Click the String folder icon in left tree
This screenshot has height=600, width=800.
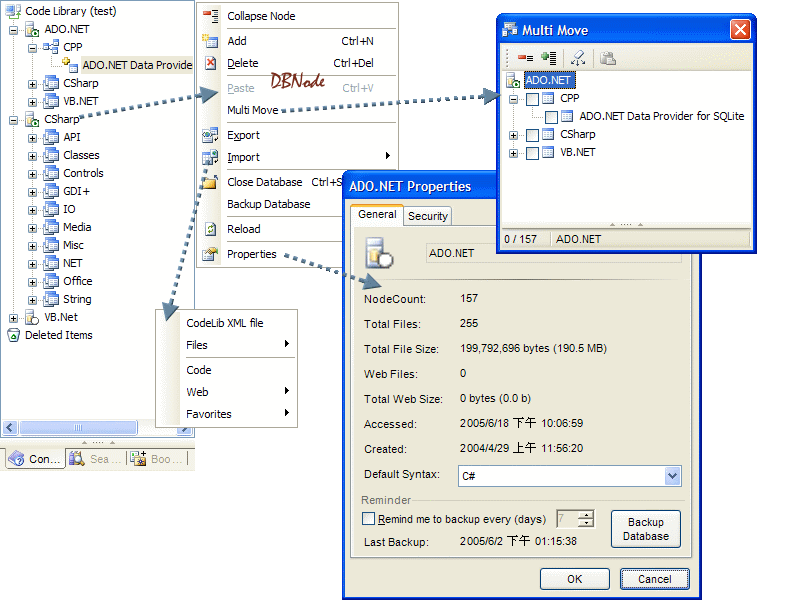51,299
